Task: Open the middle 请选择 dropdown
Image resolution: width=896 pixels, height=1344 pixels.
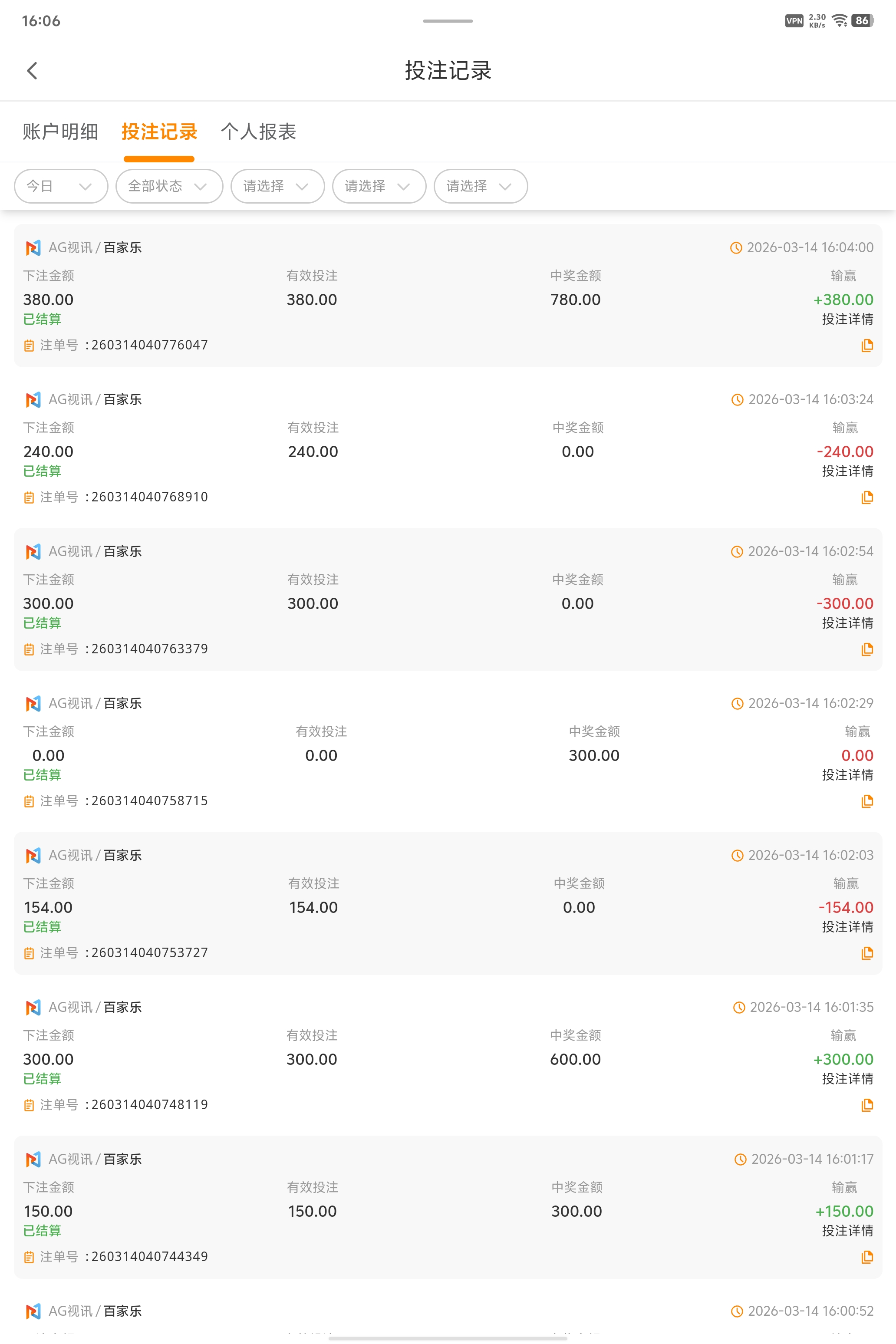Action: [379, 186]
